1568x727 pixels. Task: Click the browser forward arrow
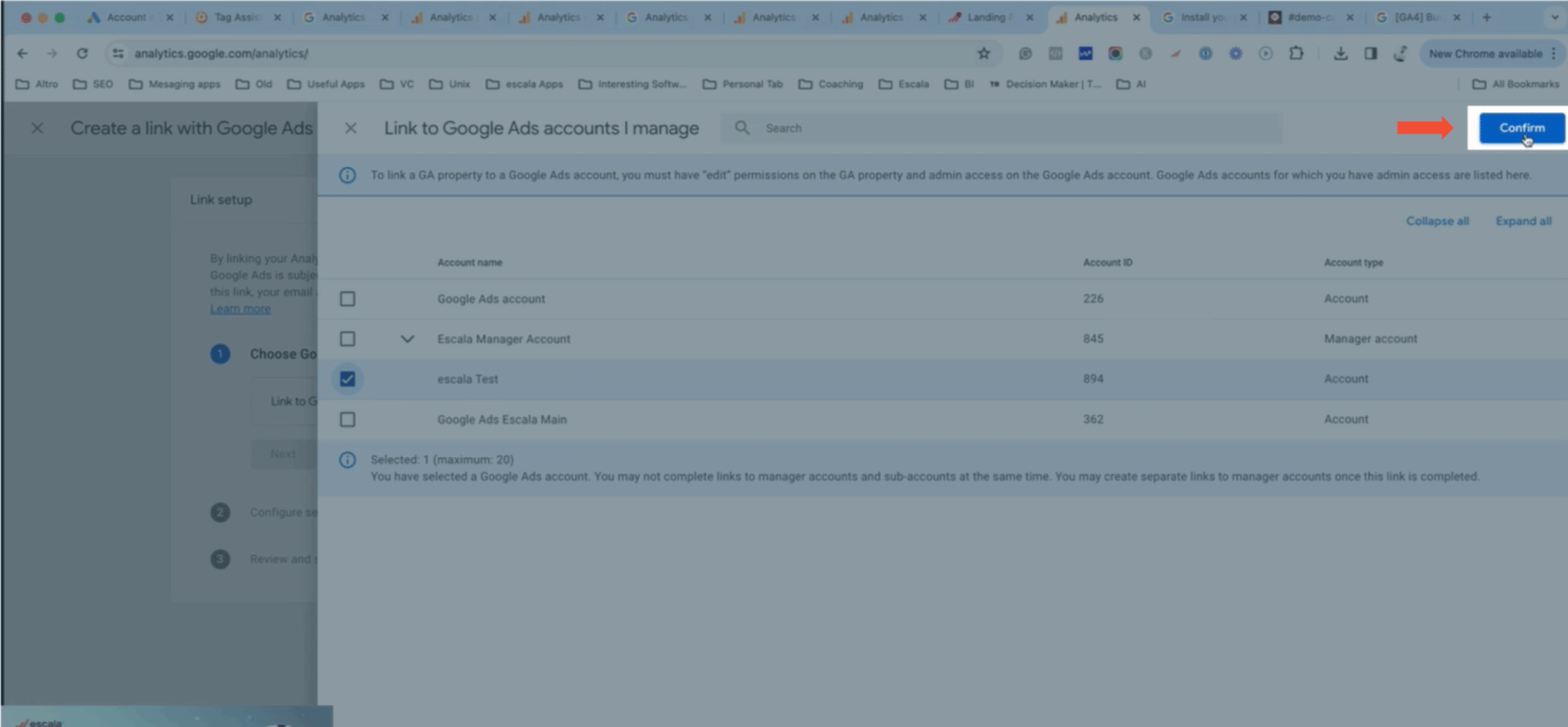tap(52, 53)
